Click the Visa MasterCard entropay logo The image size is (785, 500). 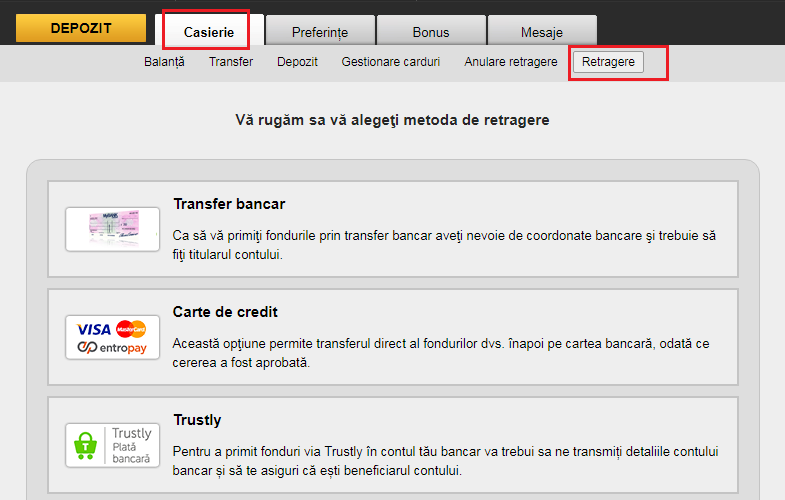113,337
